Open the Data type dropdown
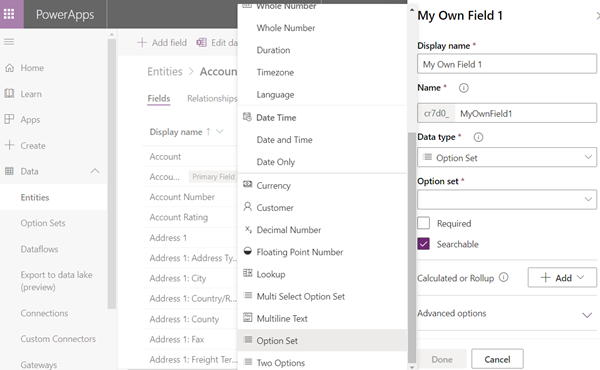600x370 pixels. coord(507,157)
